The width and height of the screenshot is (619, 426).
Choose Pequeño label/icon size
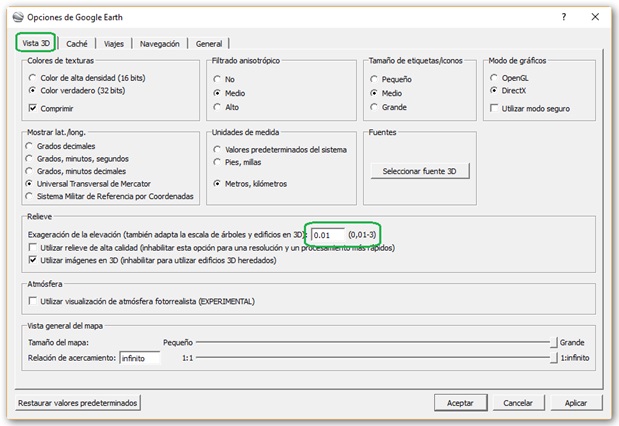pyautogui.click(x=391, y=79)
